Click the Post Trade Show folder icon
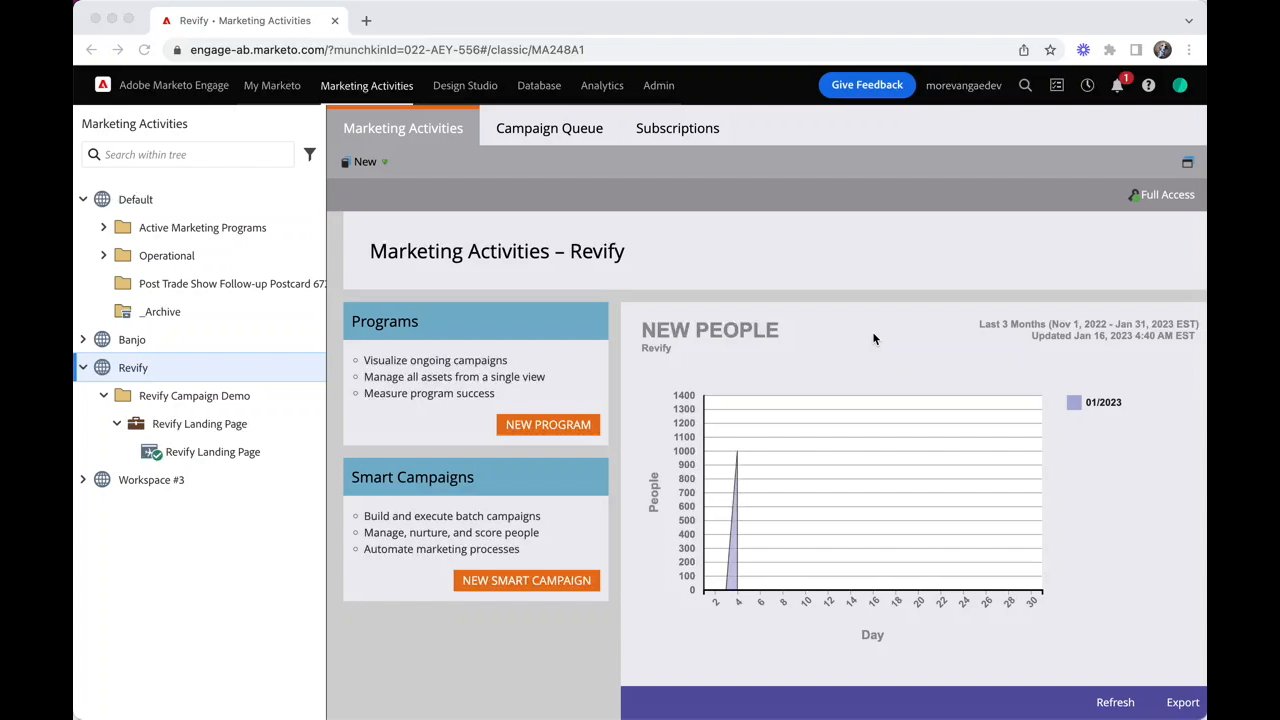The width and height of the screenshot is (1280, 720). pyautogui.click(x=123, y=283)
